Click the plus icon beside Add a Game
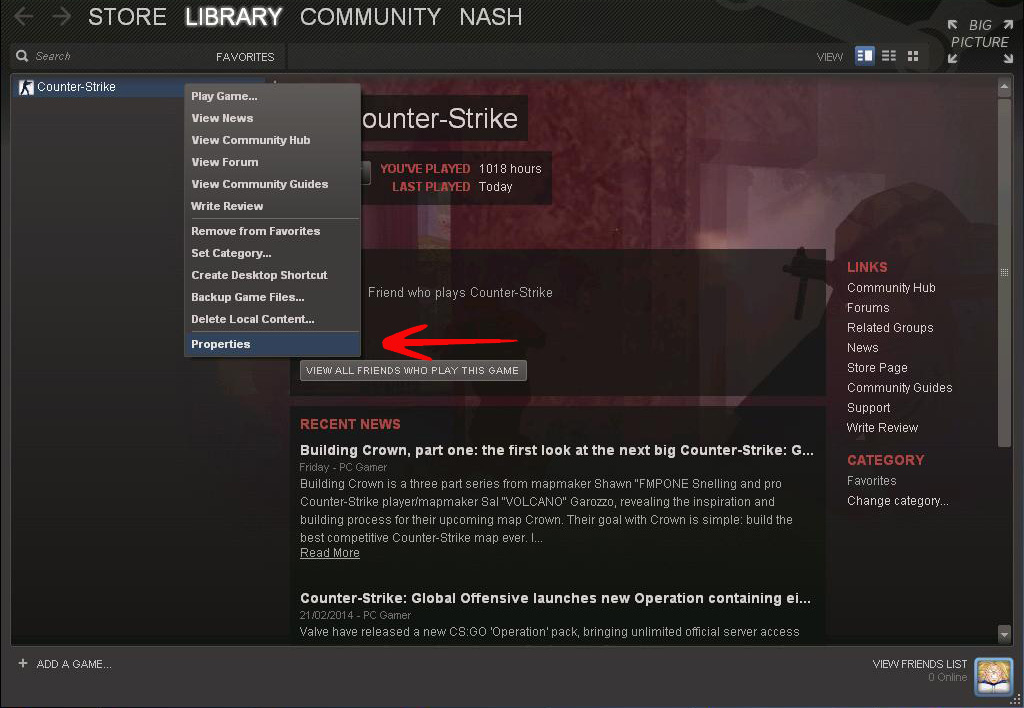 [23, 664]
